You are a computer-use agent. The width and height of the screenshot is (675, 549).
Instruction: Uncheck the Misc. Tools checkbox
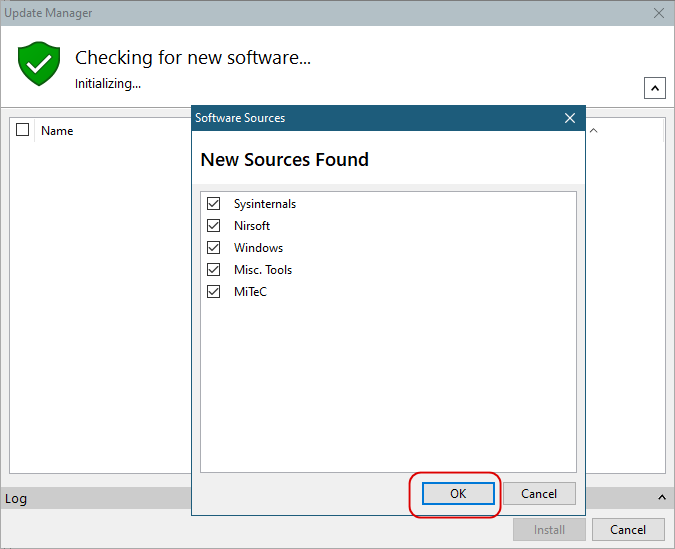[214, 269]
